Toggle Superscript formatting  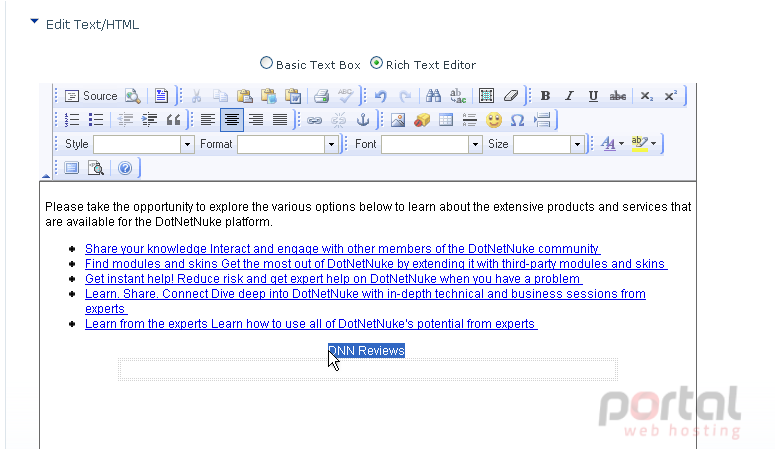[671, 96]
